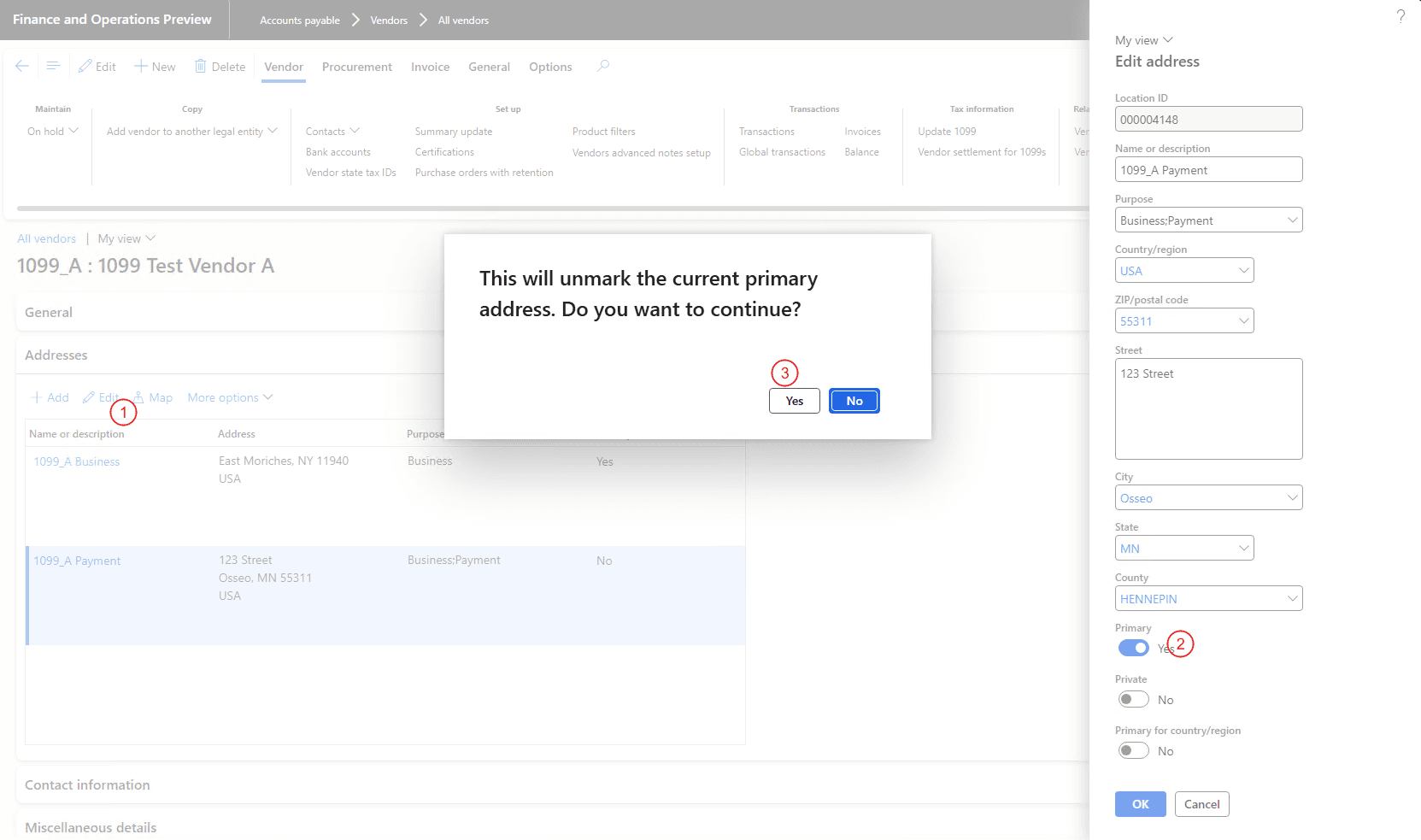Click the Street text area

[x=1208, y=408]
